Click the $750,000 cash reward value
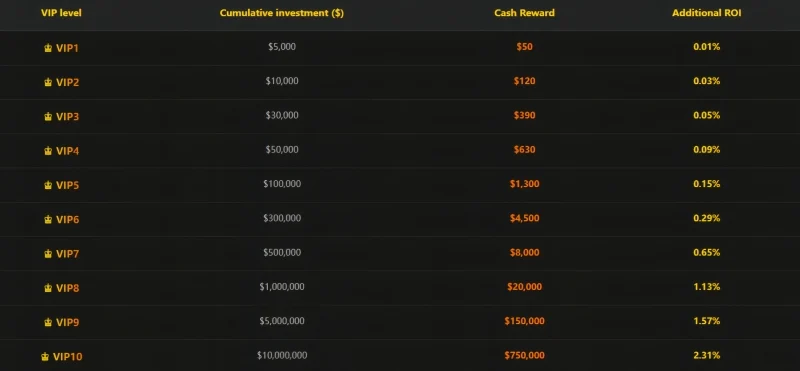Viewport: 800px width, 371px height. click(x=524, y=355)
